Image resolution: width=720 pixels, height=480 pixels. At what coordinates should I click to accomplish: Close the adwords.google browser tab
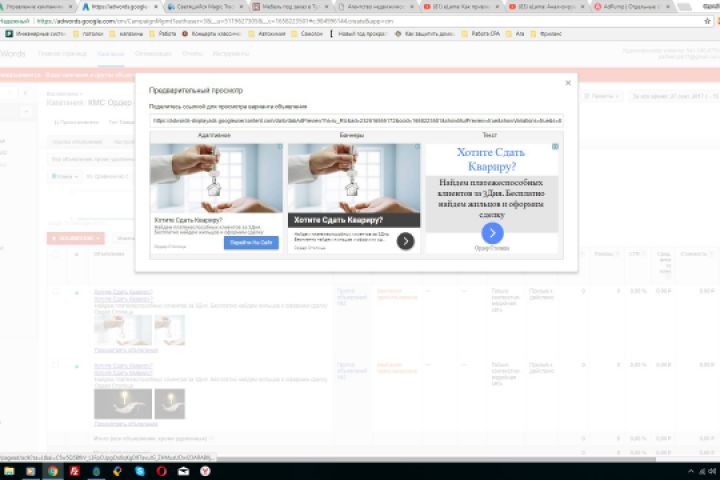[x=156, y=7]
